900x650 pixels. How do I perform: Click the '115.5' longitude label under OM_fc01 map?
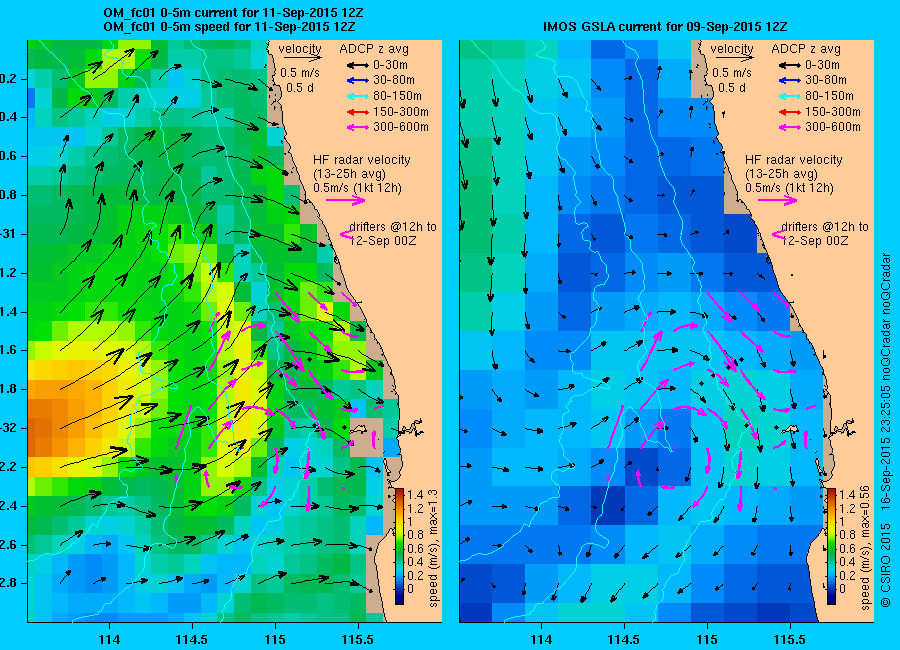358,639
